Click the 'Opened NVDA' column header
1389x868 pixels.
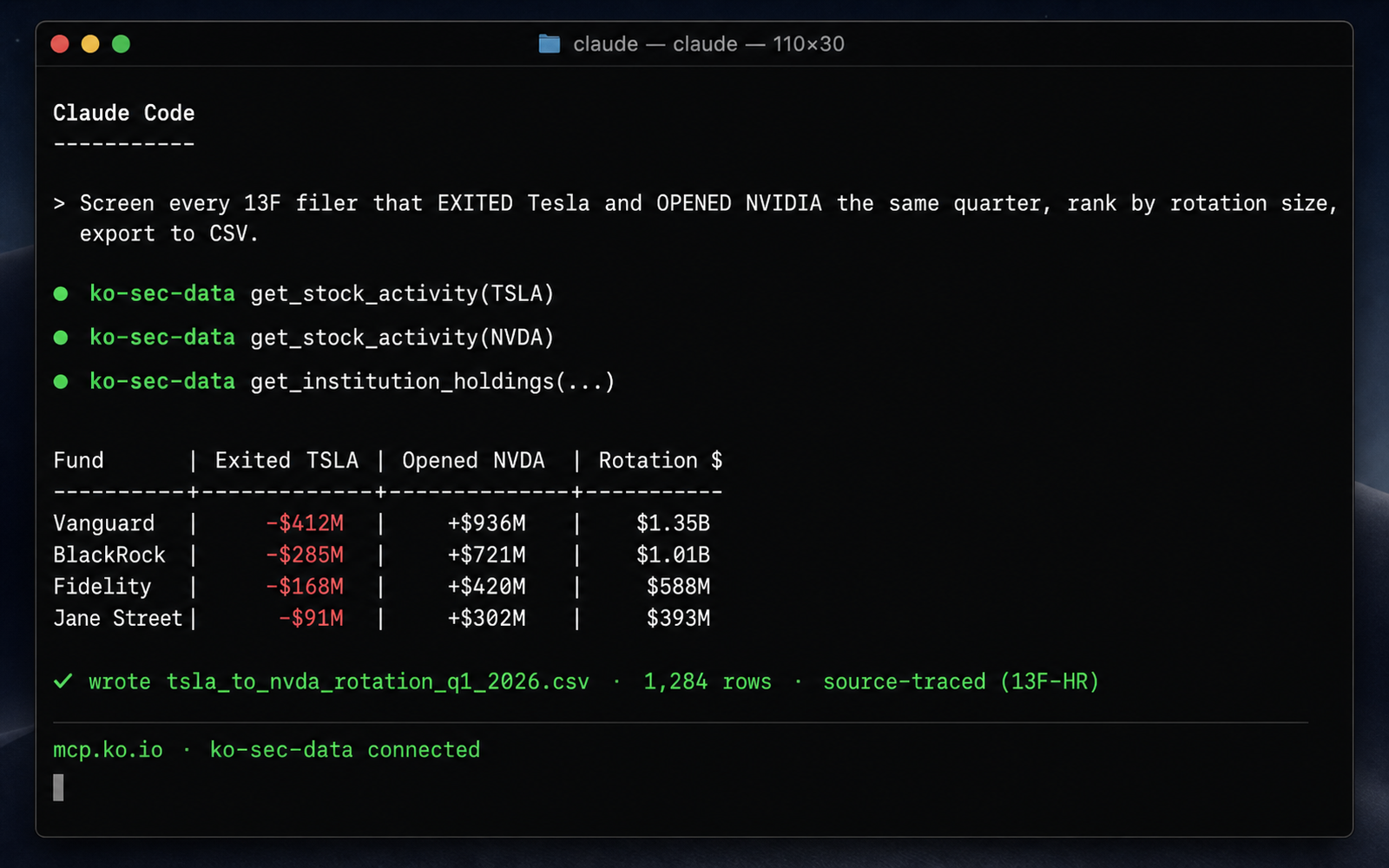473,460
